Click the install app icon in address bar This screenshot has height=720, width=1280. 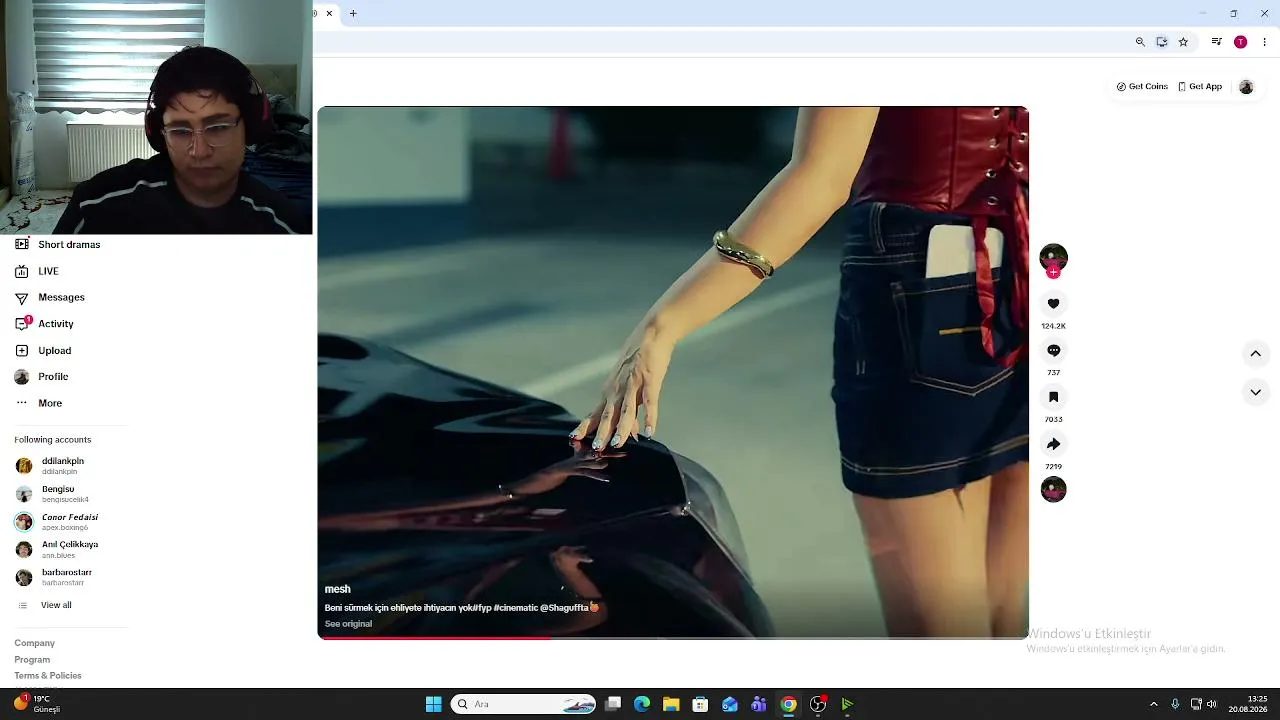(1162, 42)
